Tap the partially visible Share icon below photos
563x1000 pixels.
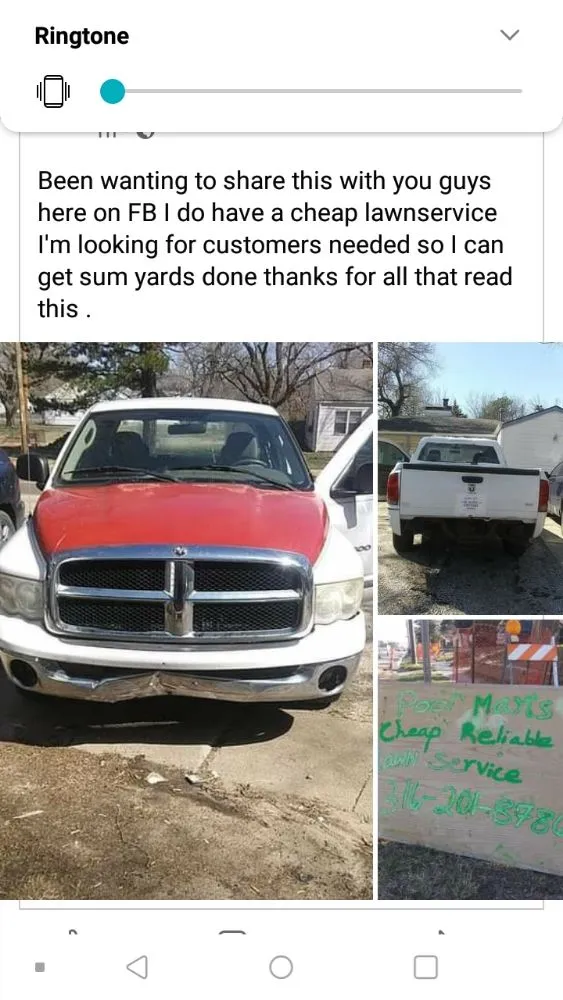tap(440, 932)
